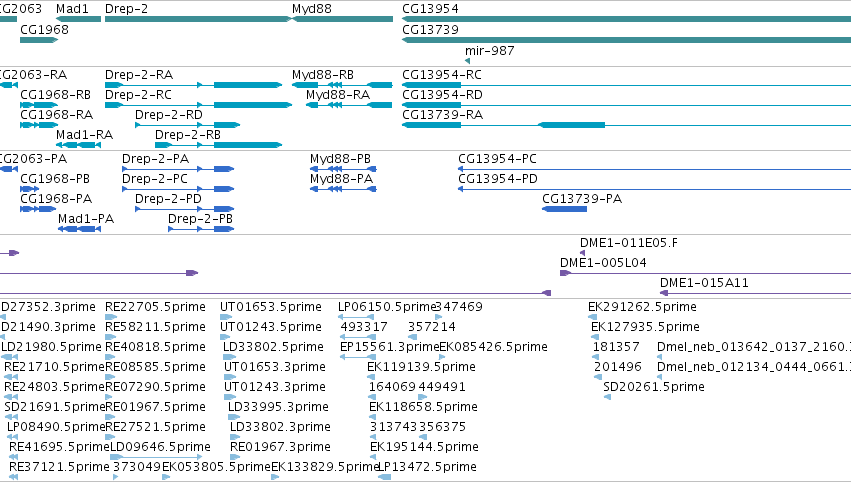Select EST EK118658.5prime
This screenshot has width=851, height=482.
[373, 417]
